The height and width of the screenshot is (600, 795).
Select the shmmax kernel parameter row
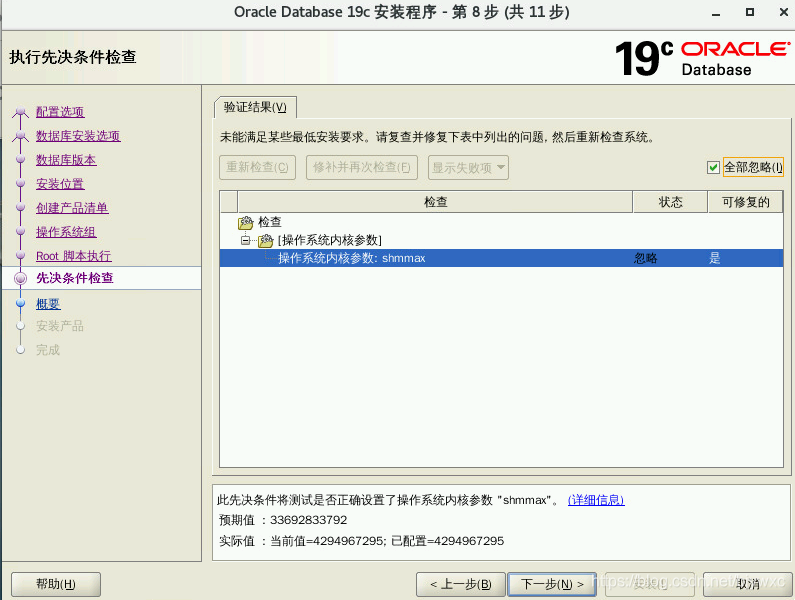(501, 258)
